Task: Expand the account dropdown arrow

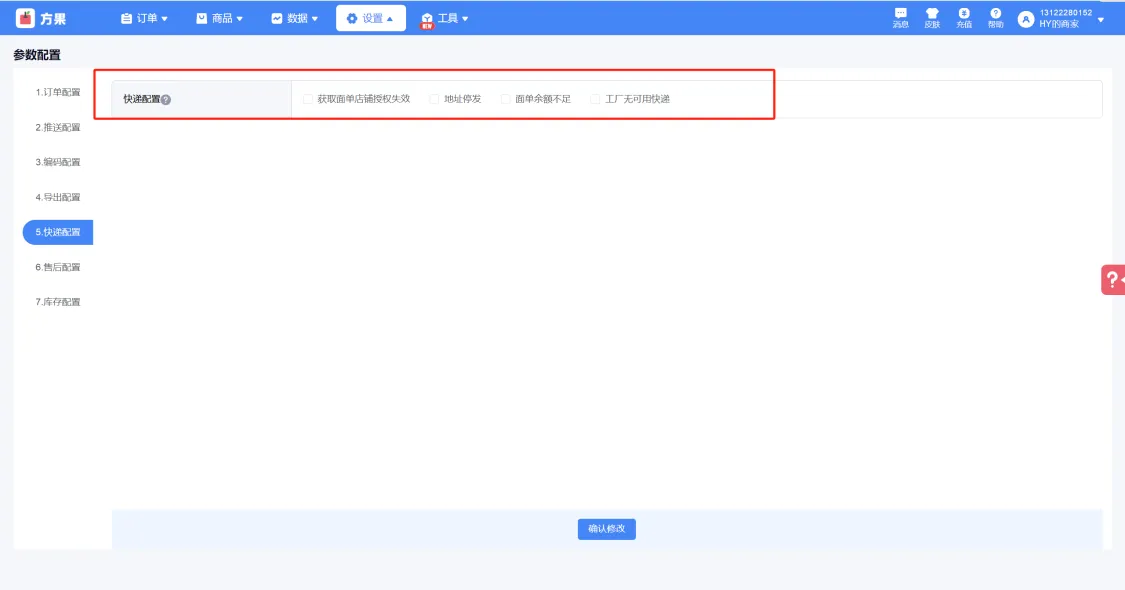Action: point(1101,19)
